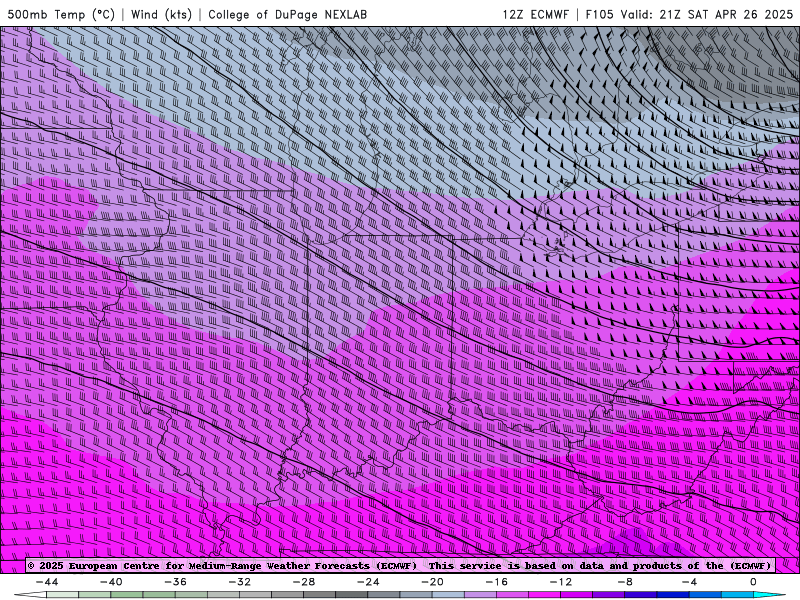Click the cyan arrow end of colorbar
The image size is (800, 600).
tap(769, 595)
